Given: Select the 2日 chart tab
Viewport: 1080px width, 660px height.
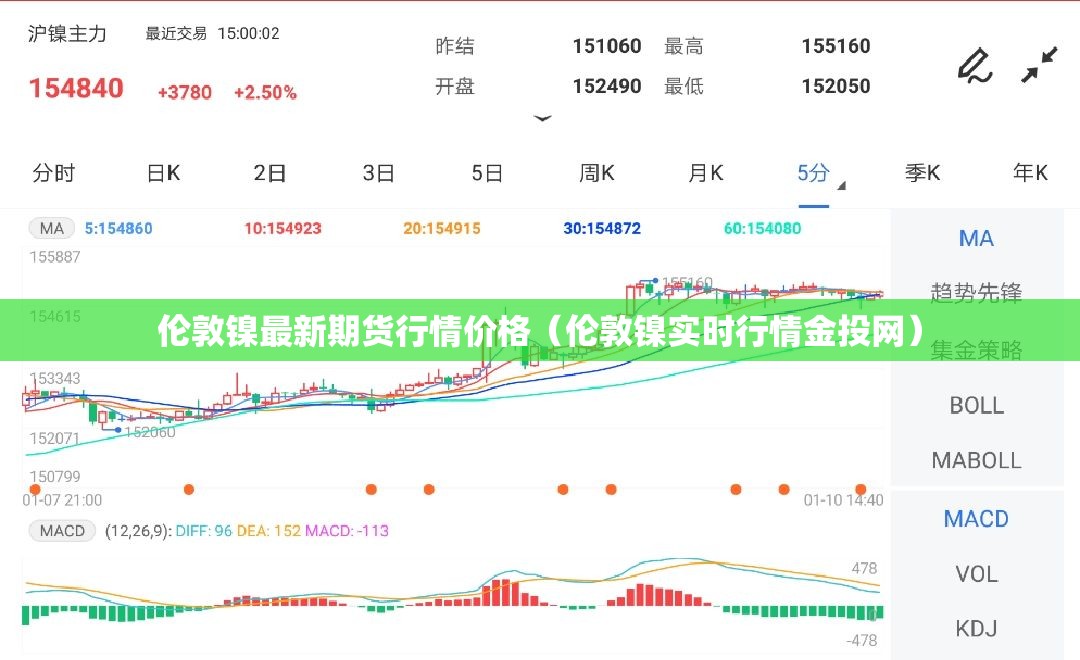Looking at the screenshot, I should (269, 173).
